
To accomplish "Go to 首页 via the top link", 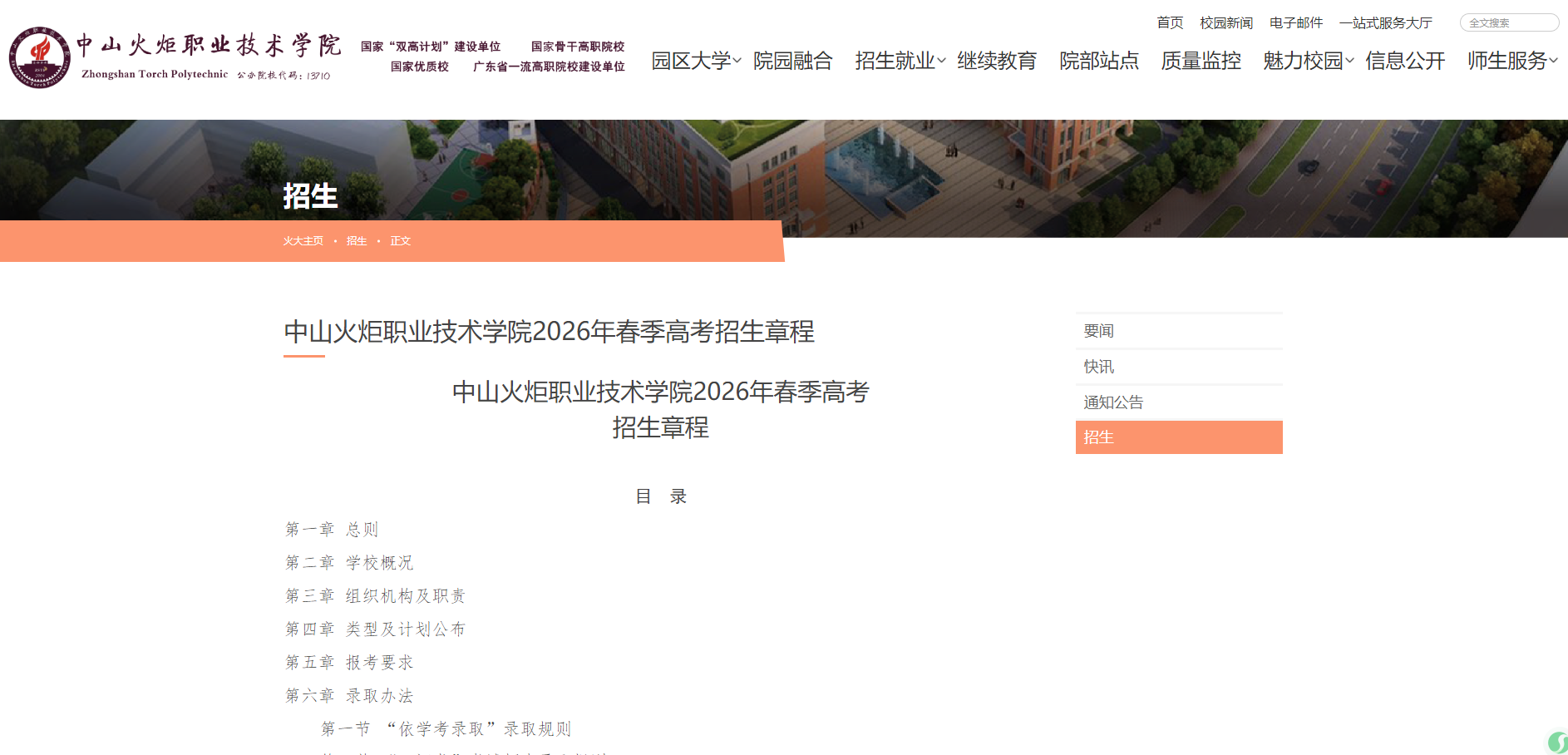I will 1169,22.
